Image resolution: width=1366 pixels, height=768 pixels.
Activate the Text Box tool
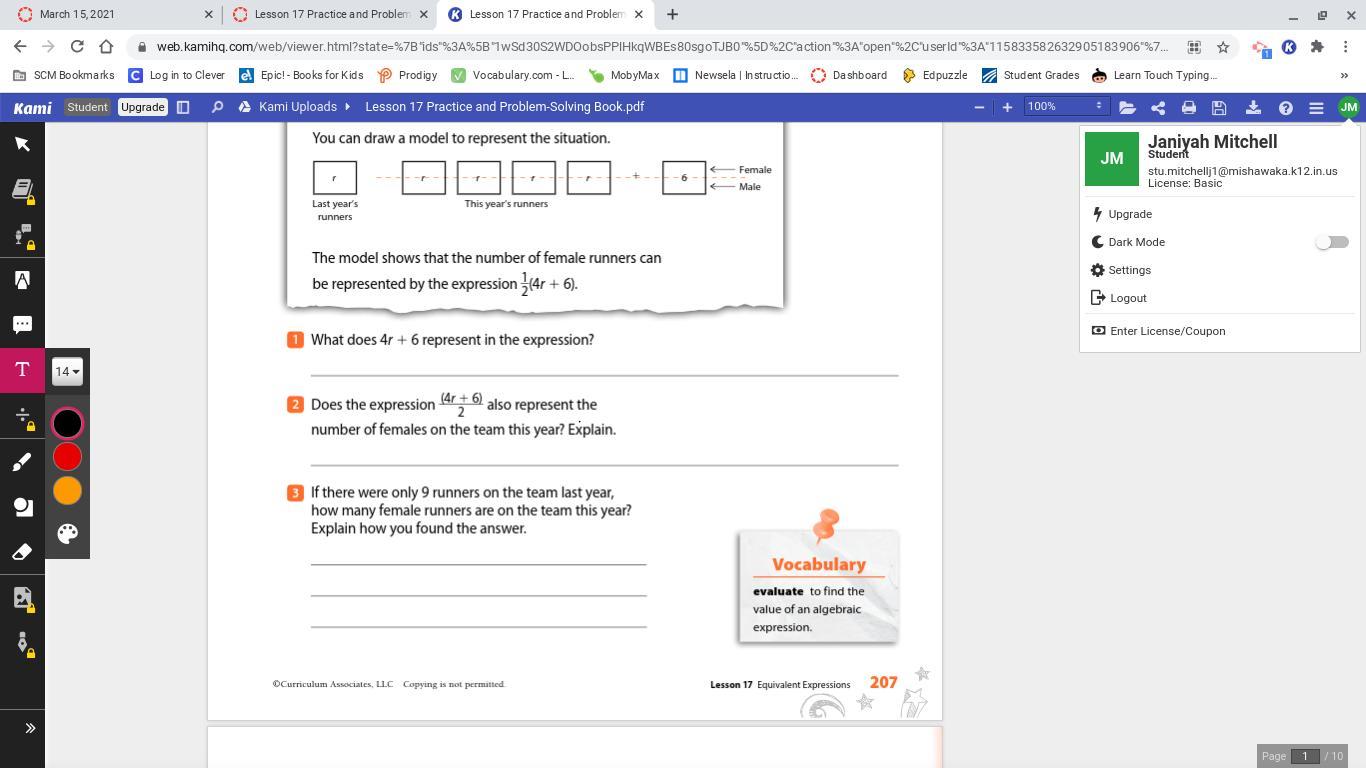tap(22, 370)
